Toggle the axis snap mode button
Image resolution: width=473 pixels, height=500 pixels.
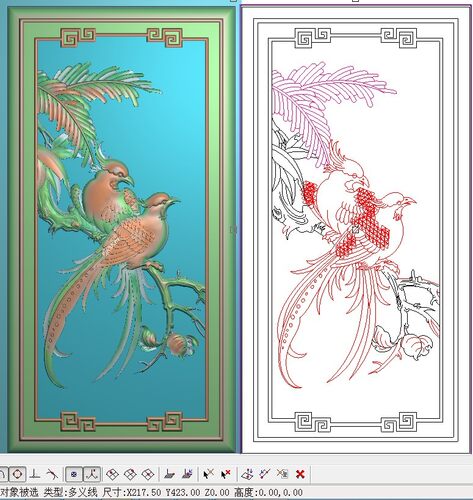92,474
